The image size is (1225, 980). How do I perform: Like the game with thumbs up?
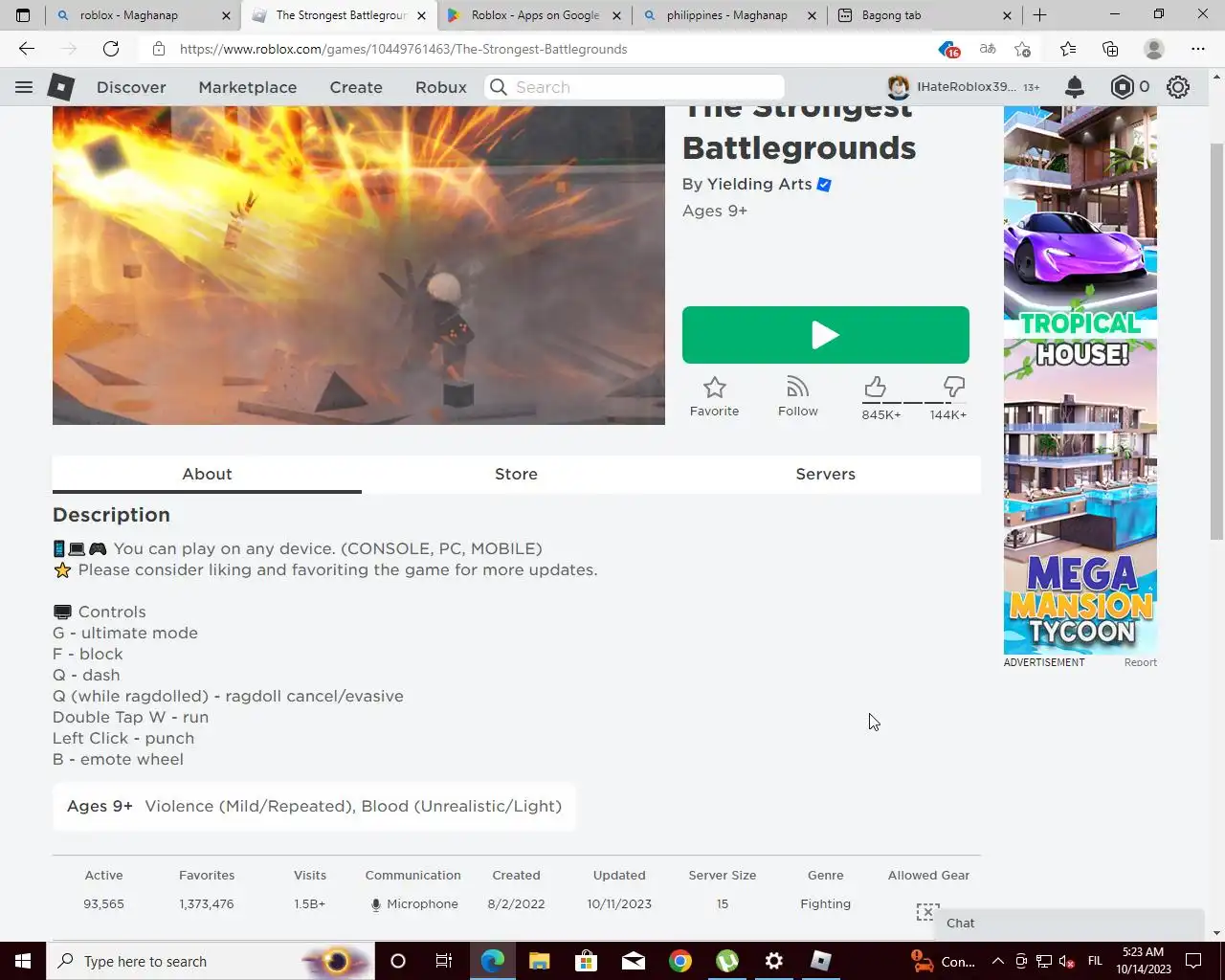(876, 387)
